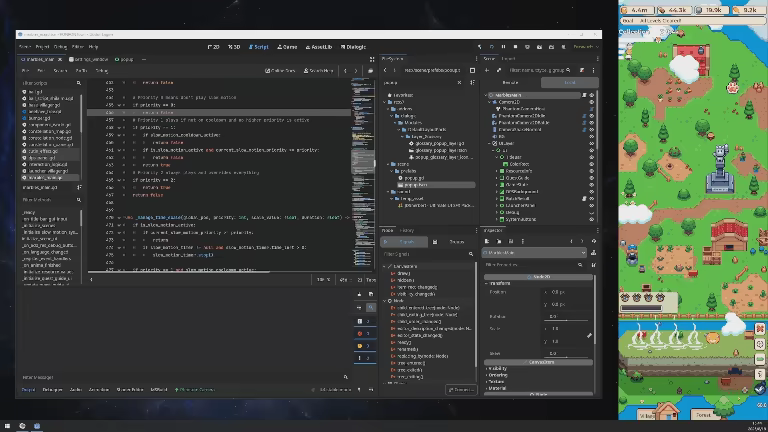Run the project with the play icon
The height and width of the screenshot is (432, 768).
491,47
